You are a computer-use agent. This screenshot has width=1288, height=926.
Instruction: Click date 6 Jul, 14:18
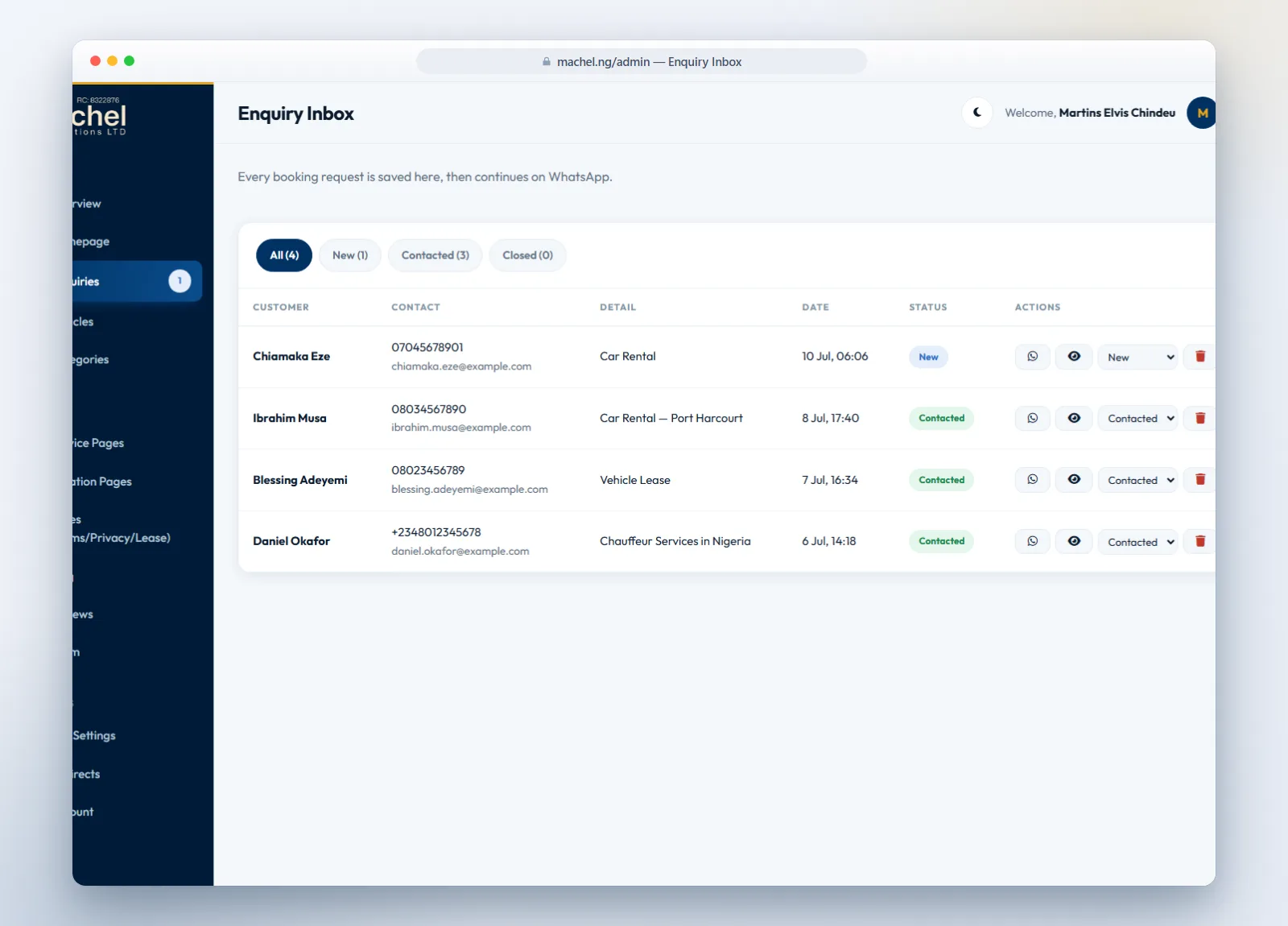click(828, 541)
